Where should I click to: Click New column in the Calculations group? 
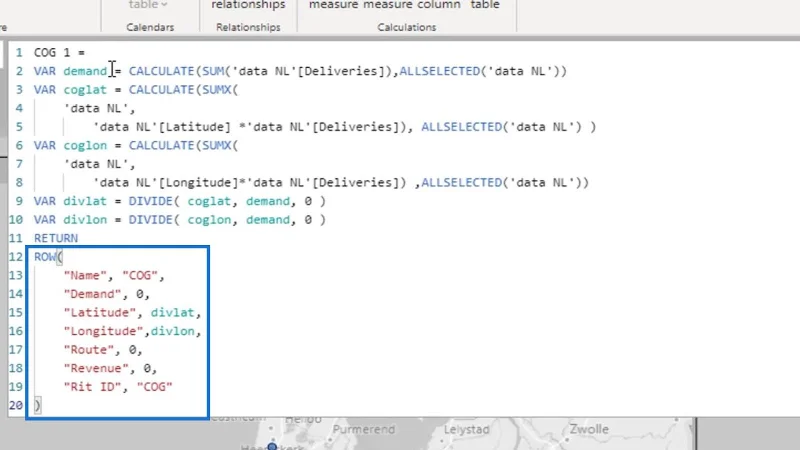[438, 5]
